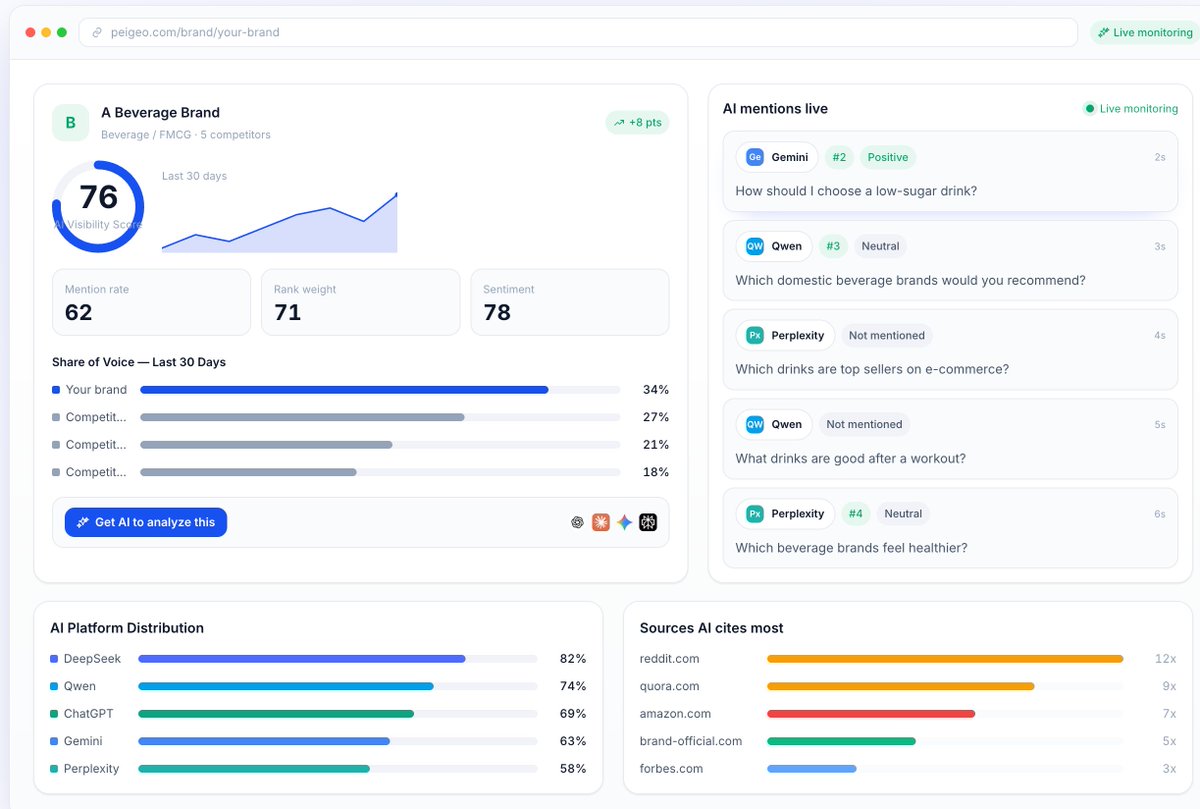1200x809 pixels.
Task: Click the ChatGPT logo icon
Action: (577, 522)
